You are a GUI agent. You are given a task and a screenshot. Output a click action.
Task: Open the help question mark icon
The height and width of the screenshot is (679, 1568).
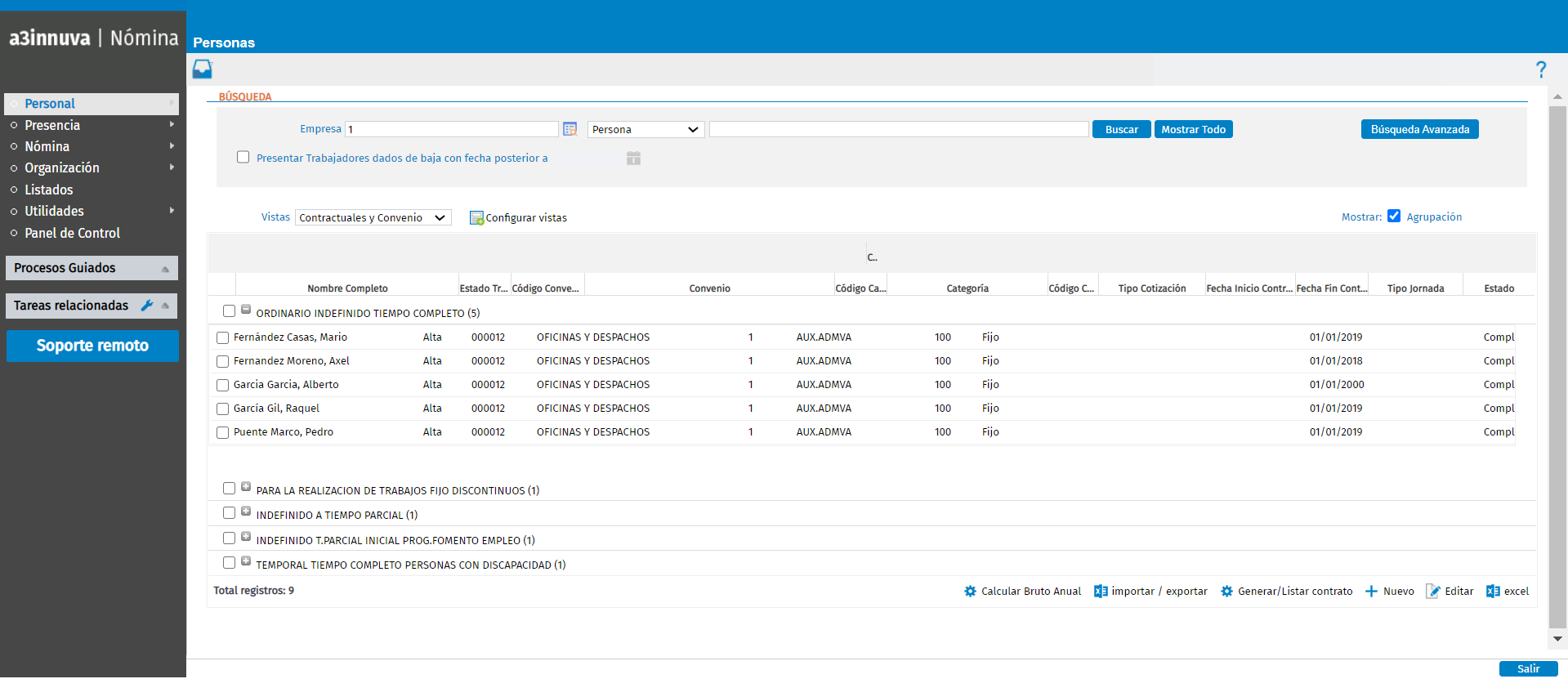(x=1540, y=69)
